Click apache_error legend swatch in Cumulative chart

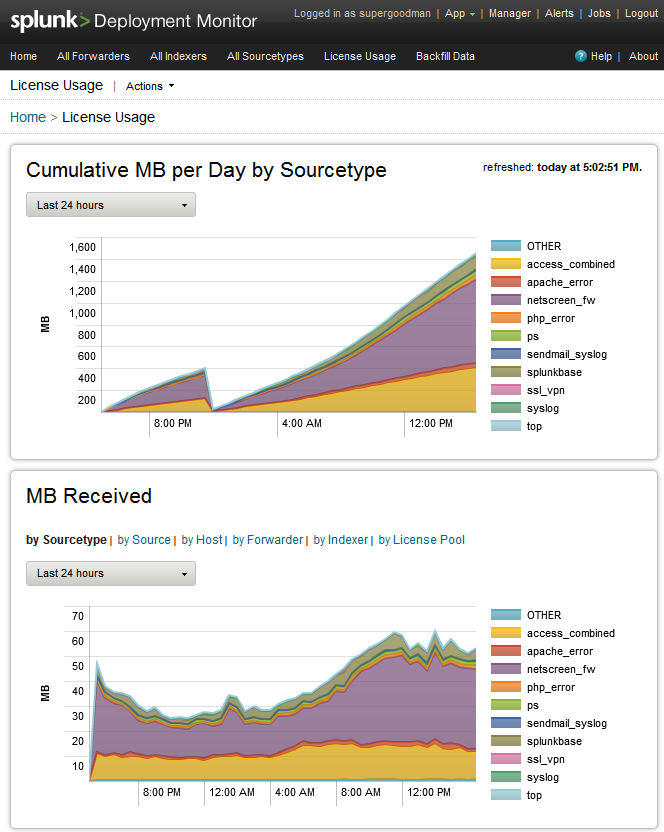coord(506,282)
